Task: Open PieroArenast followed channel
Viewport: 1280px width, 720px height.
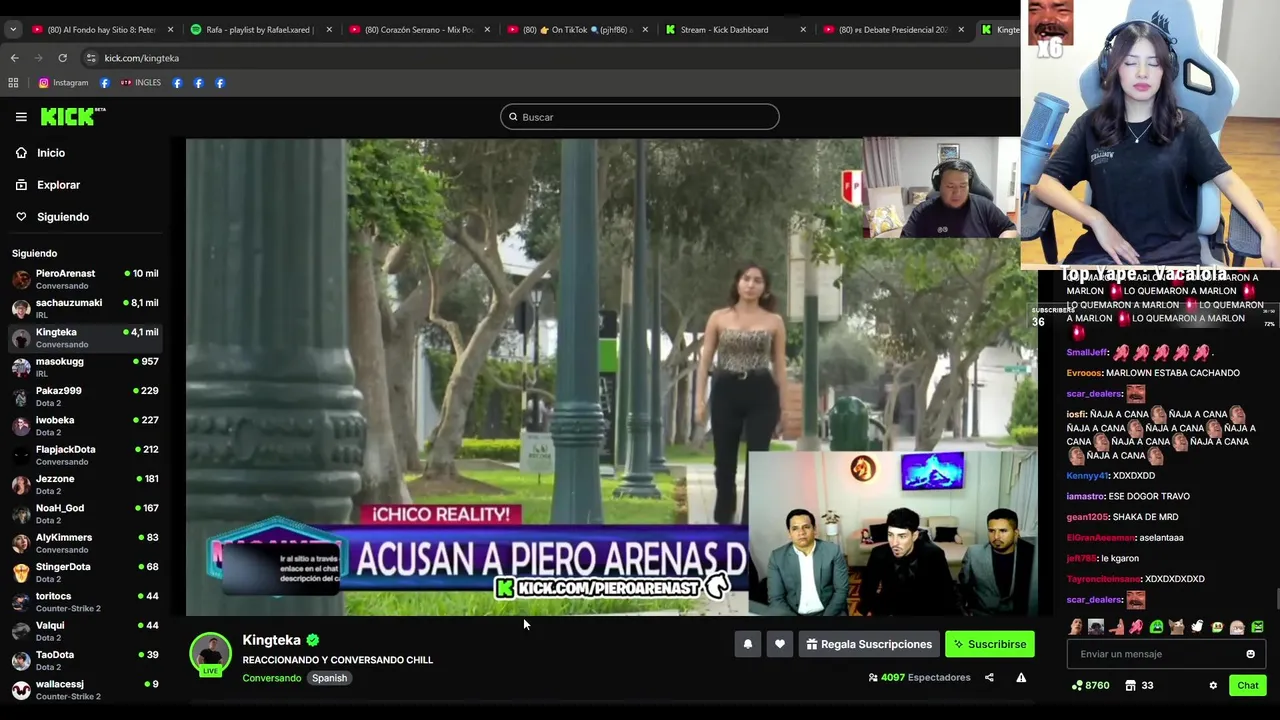Action: tap(85, 279)
